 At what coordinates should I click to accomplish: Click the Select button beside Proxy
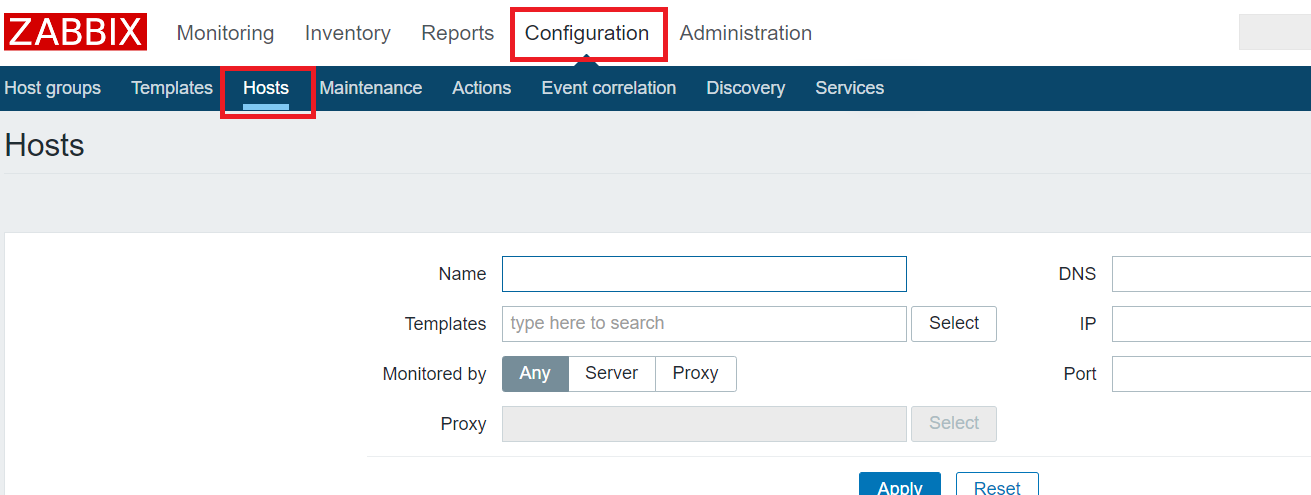(954, 424)
